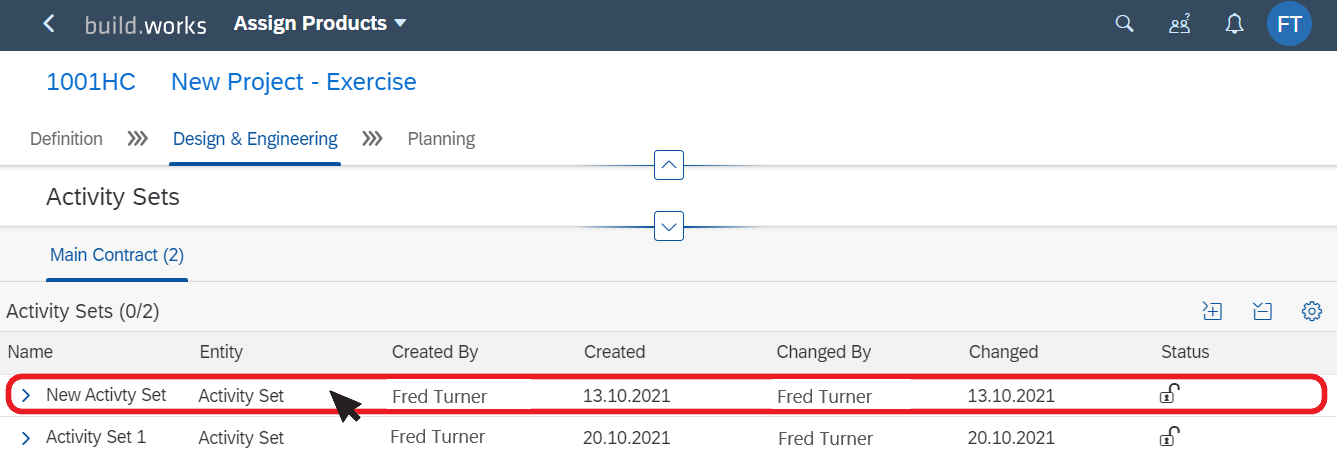This screenshot has width=1337, height=458.
Task: Open the search magnifier icon
Action: tap(1125, 24)
